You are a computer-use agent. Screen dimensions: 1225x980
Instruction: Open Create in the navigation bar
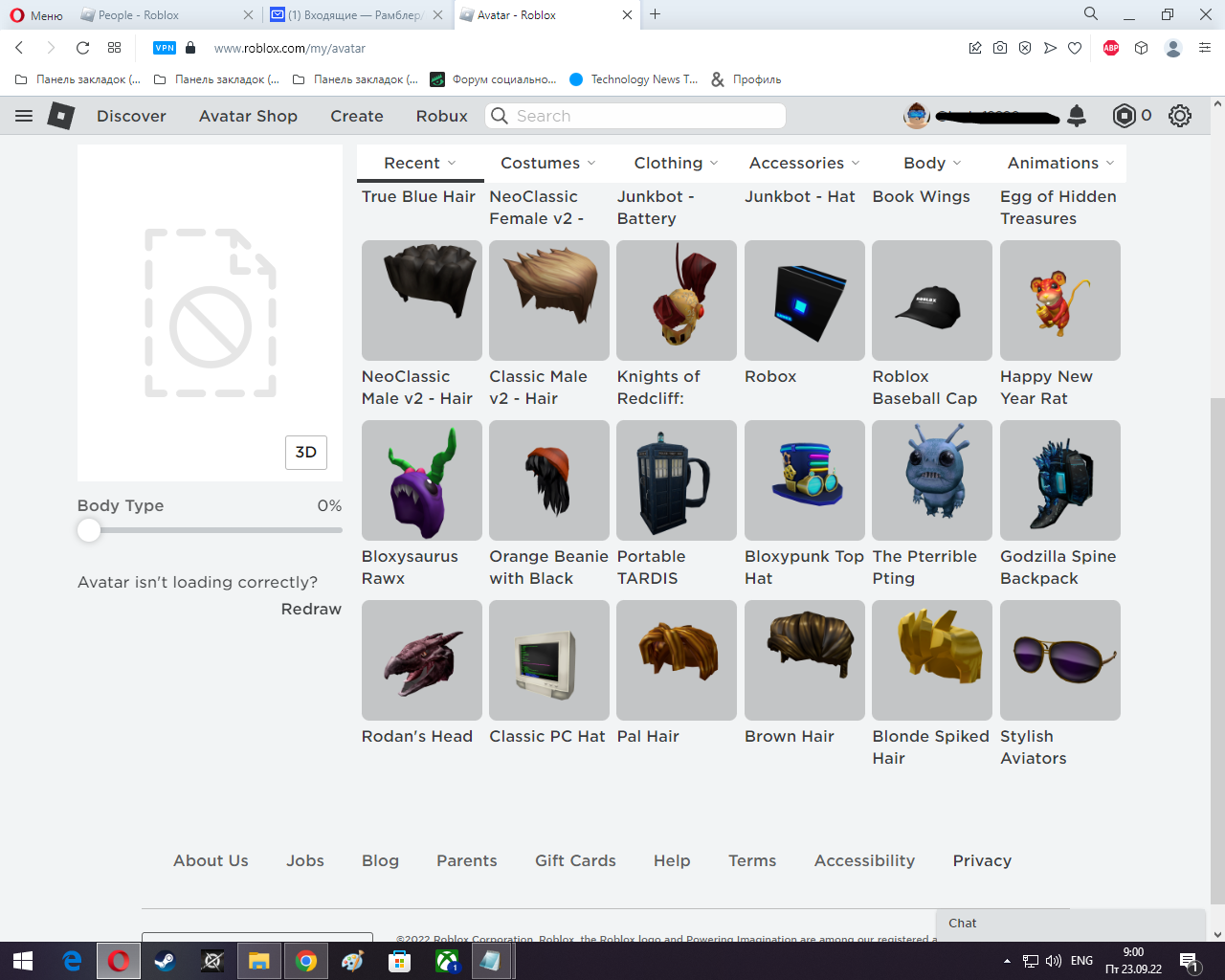point(357,116)
